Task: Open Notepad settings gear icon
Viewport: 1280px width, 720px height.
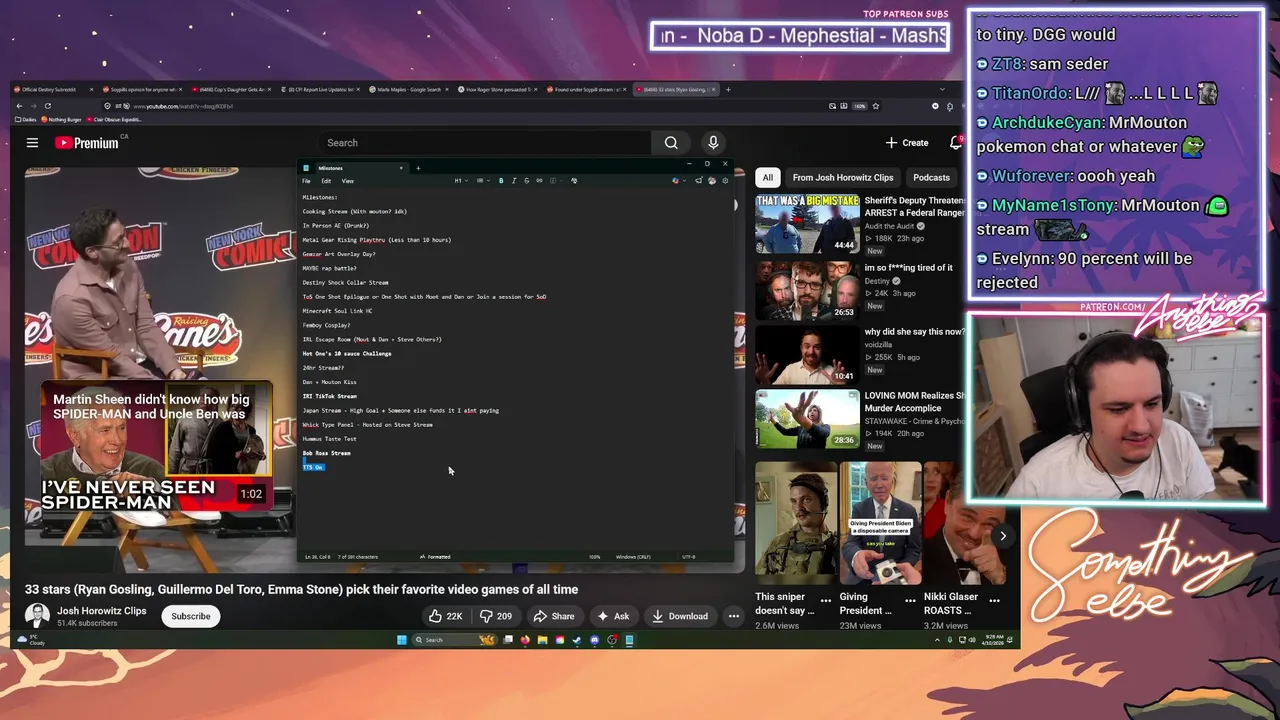Action: click(725, 181)
